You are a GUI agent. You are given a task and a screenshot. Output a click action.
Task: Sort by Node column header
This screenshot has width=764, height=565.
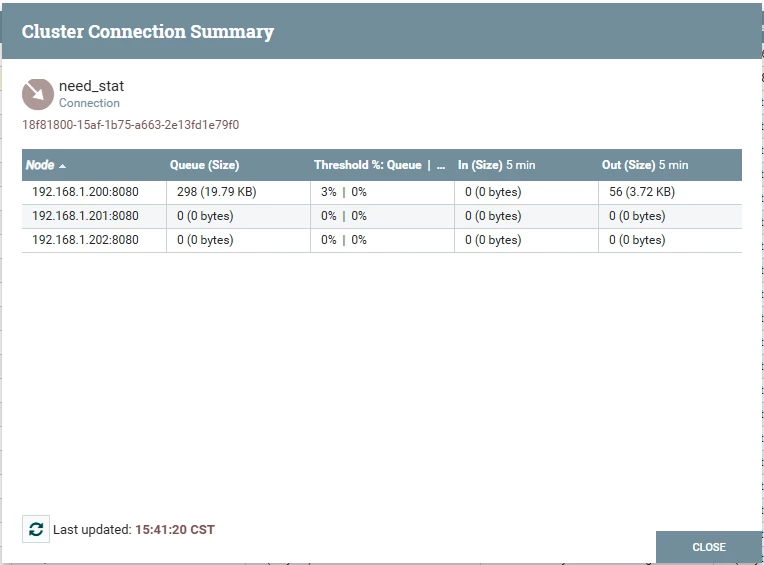click(40, 165)
